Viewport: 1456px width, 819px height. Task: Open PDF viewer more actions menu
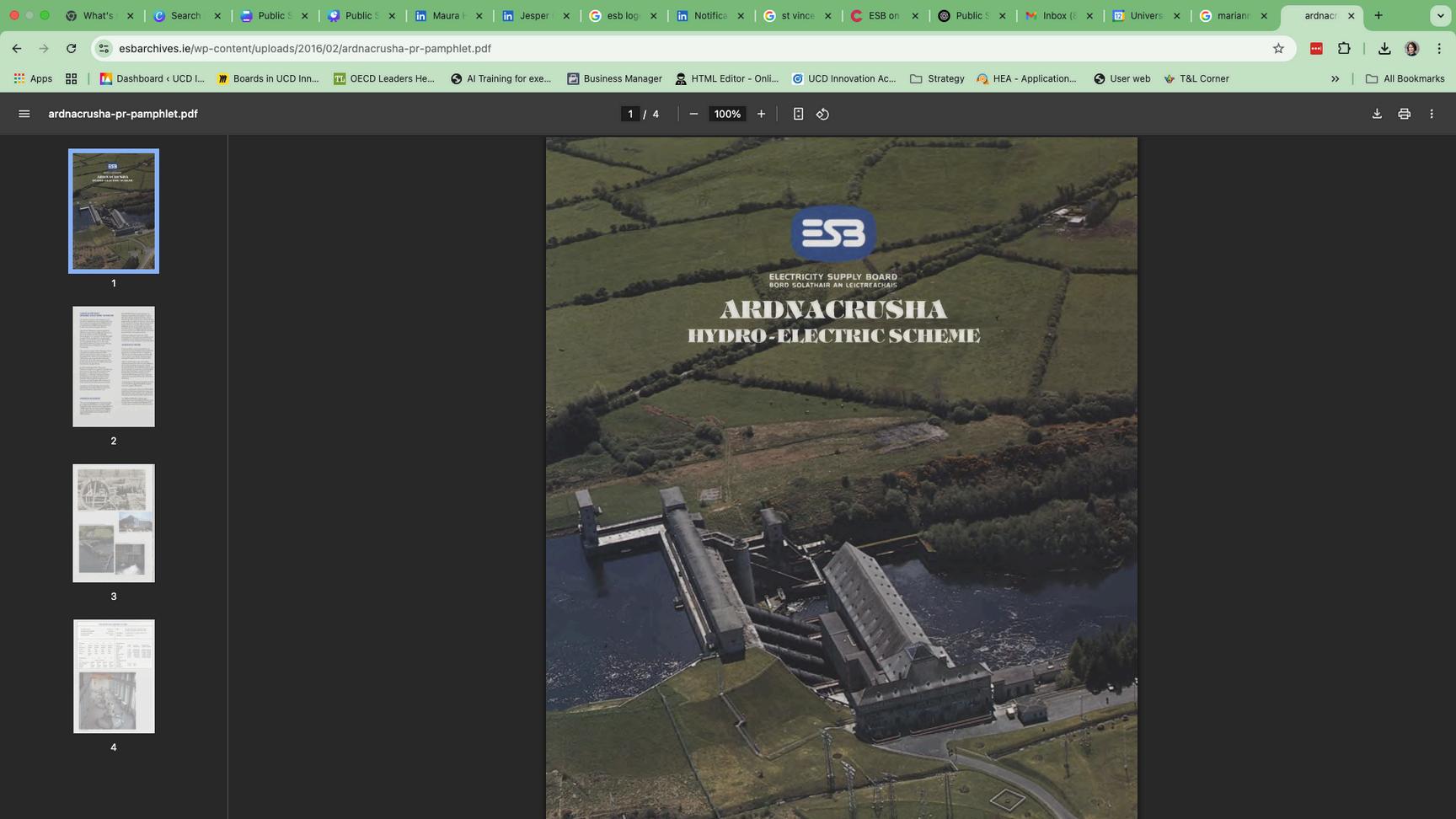1432,114
